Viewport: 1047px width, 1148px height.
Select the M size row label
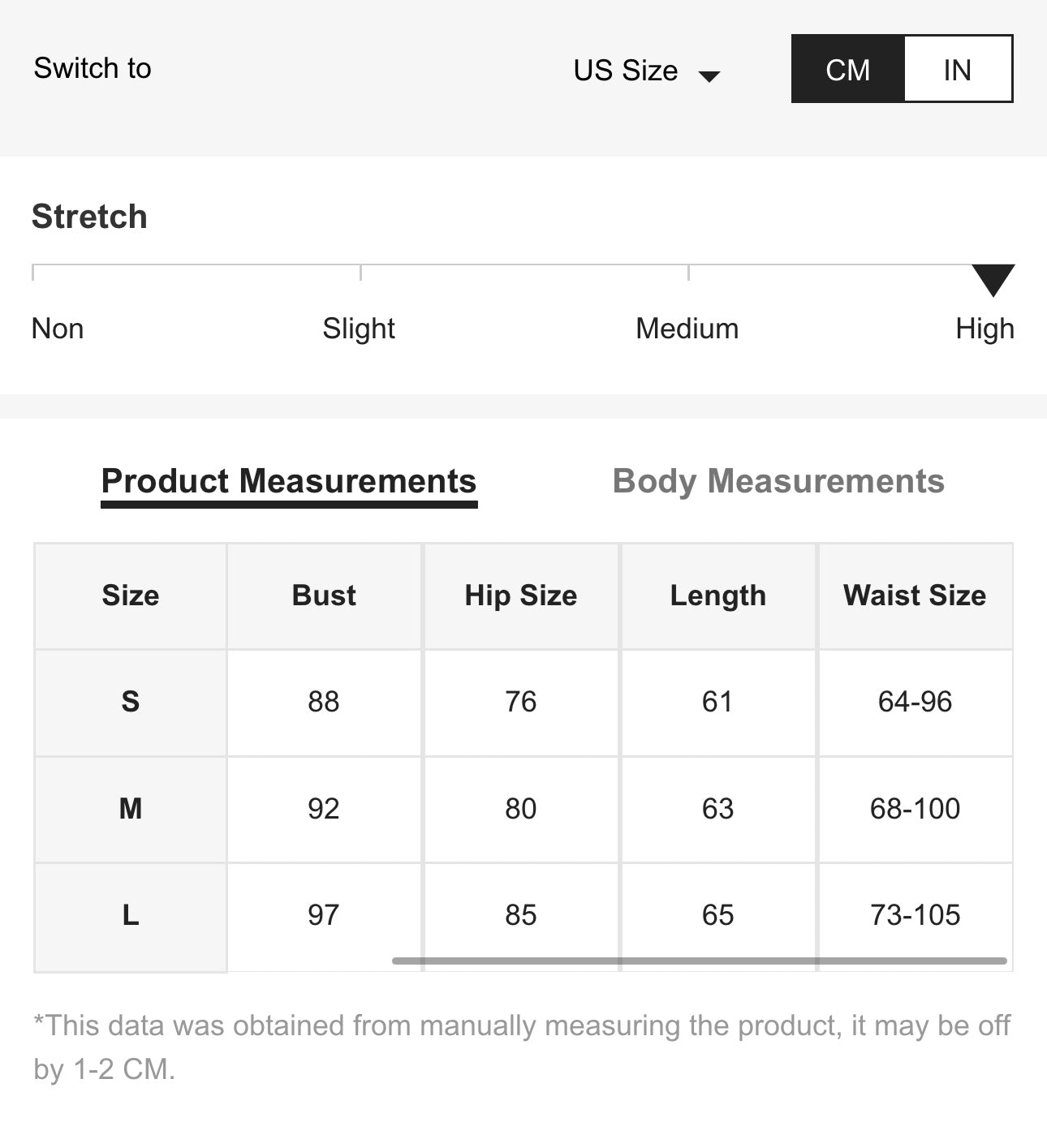[130, 809]
